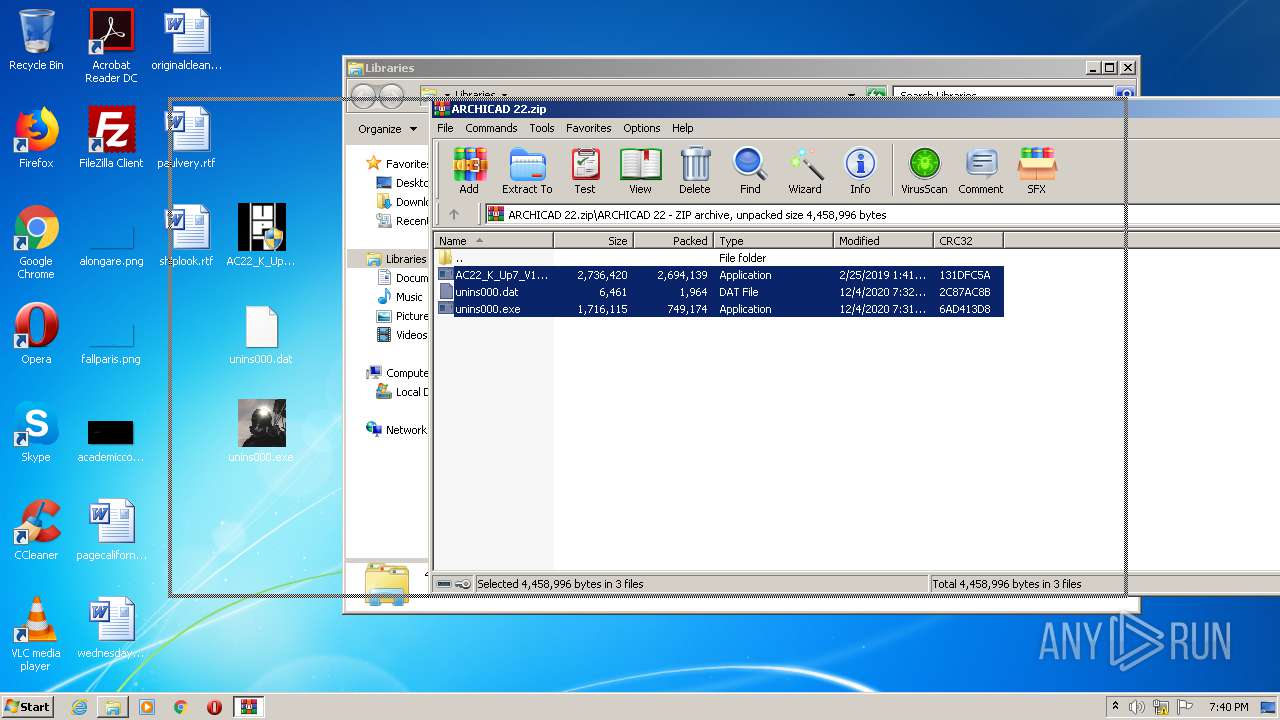Viewport: 1280px width, 720px height.
Task: Open the Tools menu
Action: (x=542, y=128)
